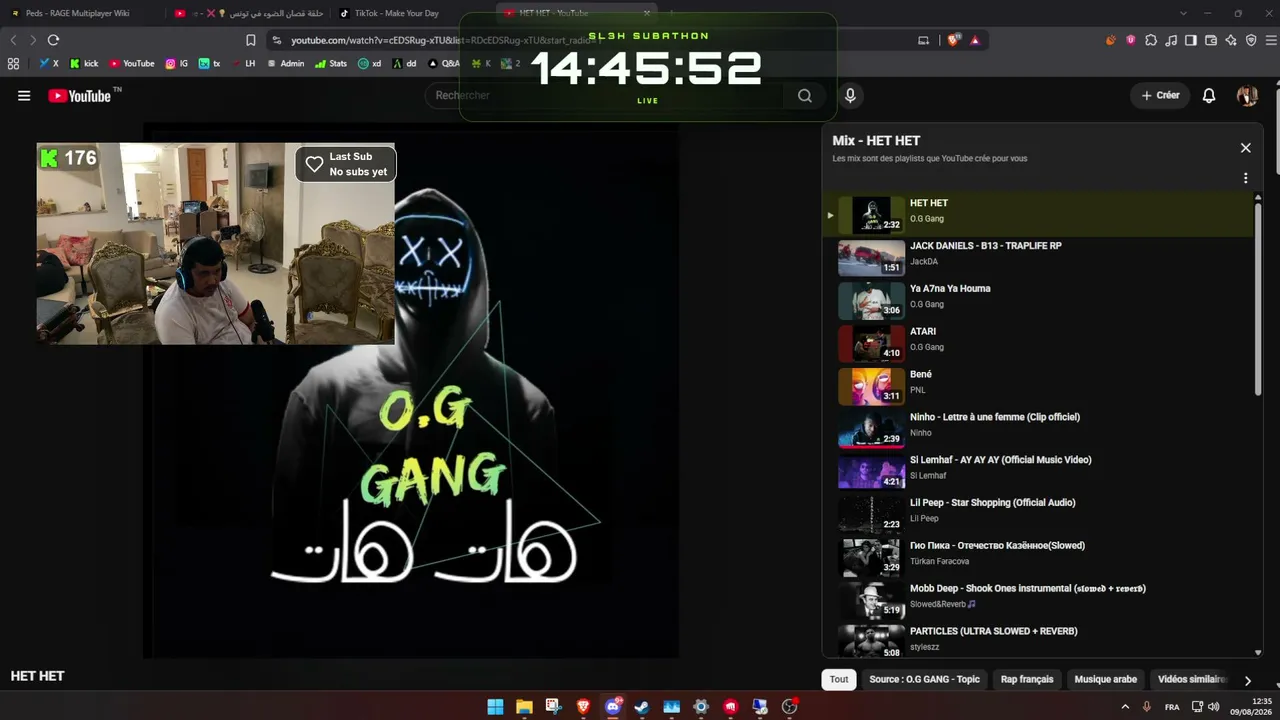This screenshot has width=1280, height=720.
Task: Open site settings icon in the address bar
Action: (277, 40)
